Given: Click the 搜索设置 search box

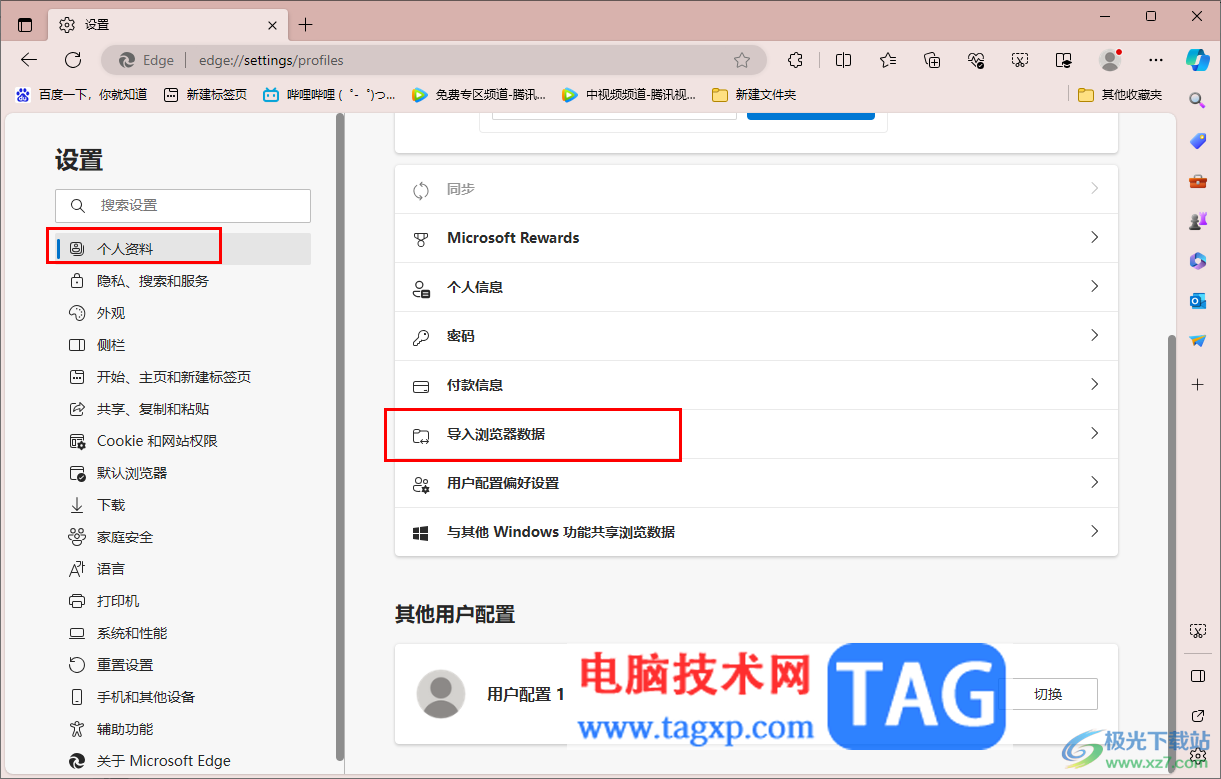Looking at the screenshot, I should tap(182, 205).
